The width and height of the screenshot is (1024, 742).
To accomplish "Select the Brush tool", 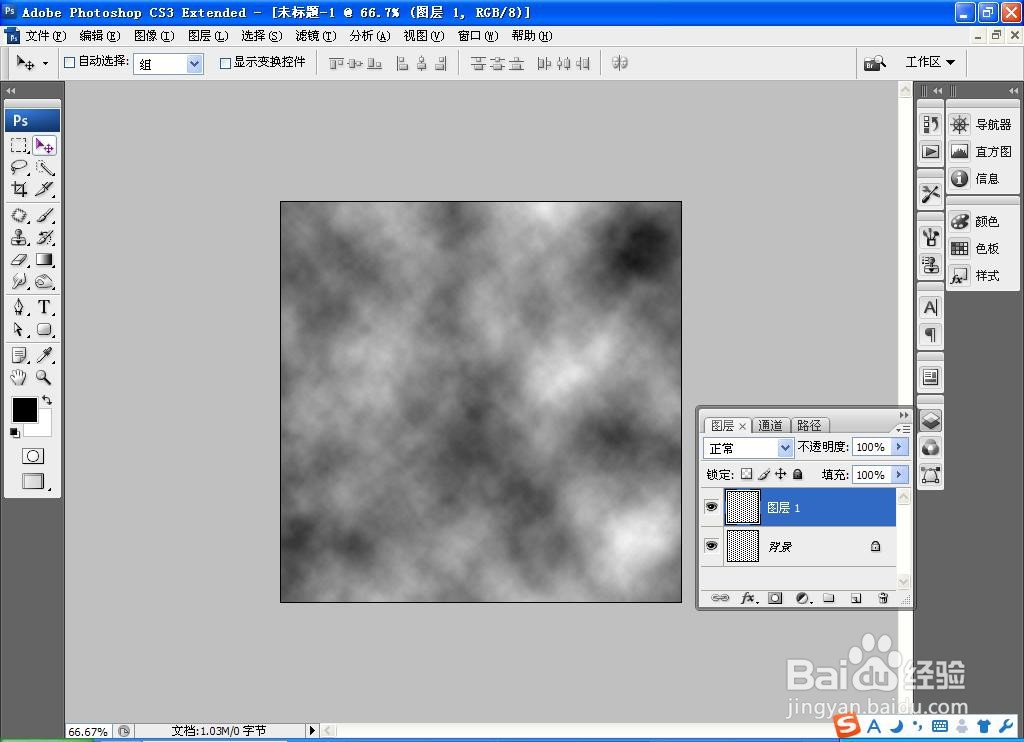I will coord(44,216).
